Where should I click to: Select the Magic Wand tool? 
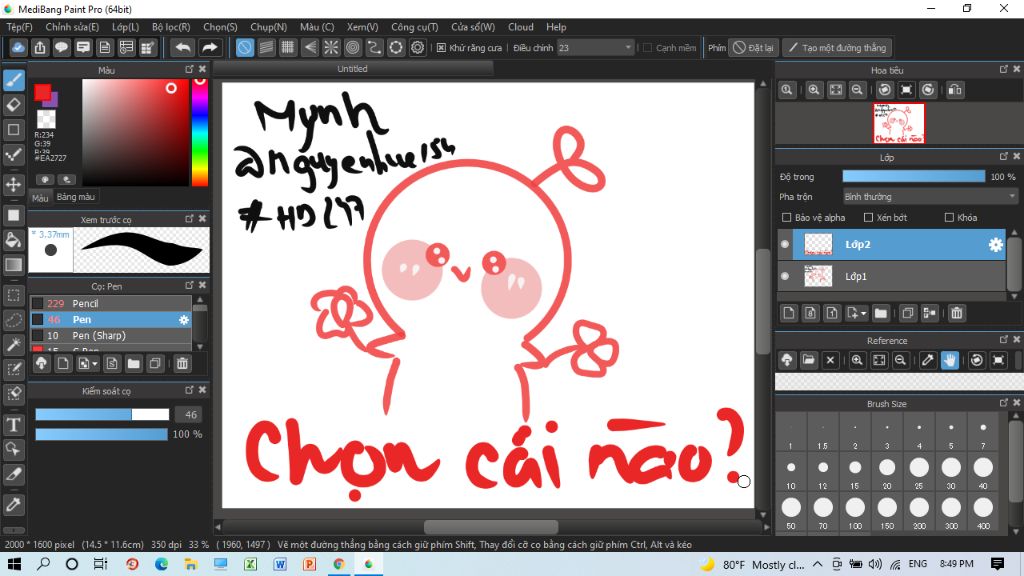(14, 344)
